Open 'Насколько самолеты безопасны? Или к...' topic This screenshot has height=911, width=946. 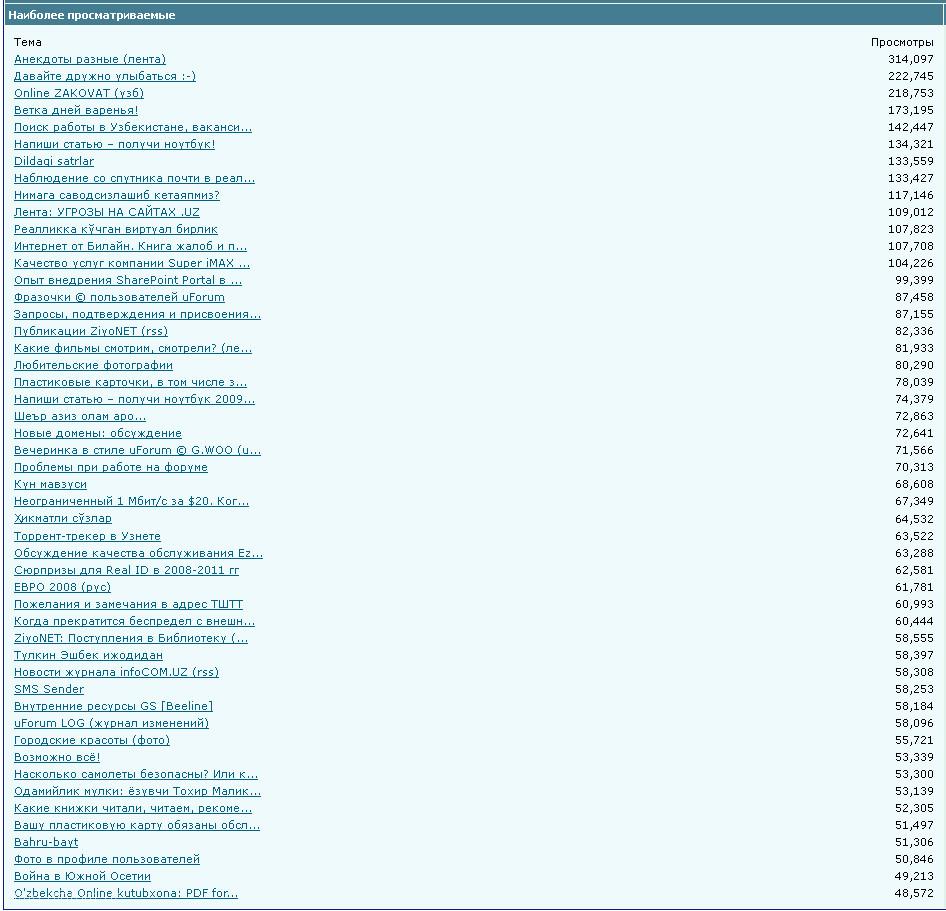point(136,773)
